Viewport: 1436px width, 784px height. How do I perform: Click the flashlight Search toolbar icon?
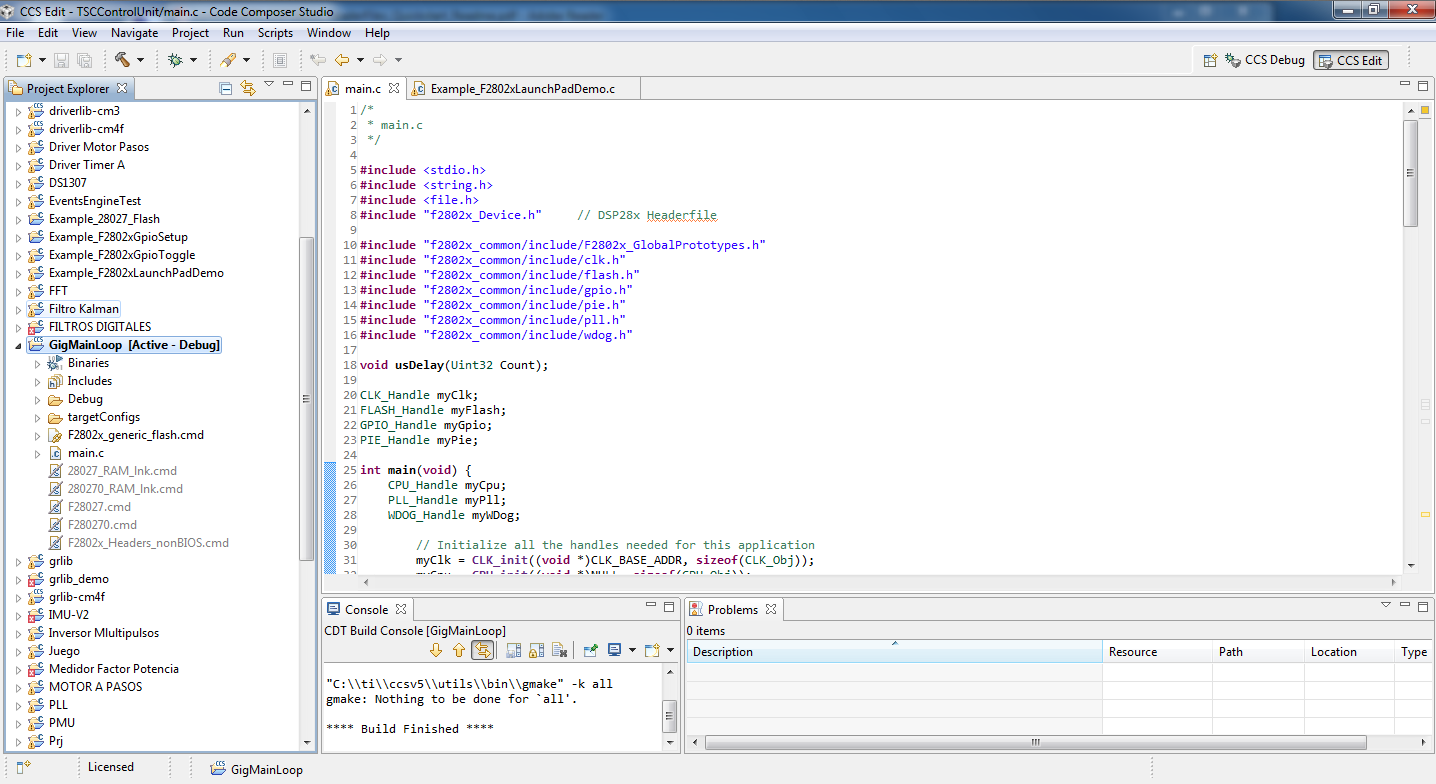[x=228, y=60]
